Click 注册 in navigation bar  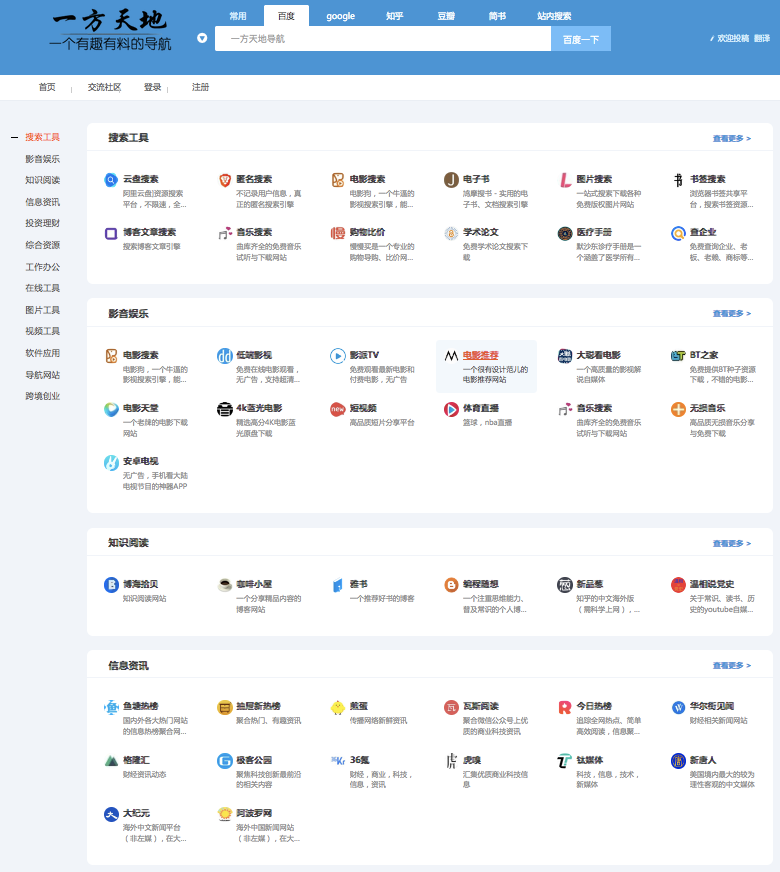tap(200, 87)
